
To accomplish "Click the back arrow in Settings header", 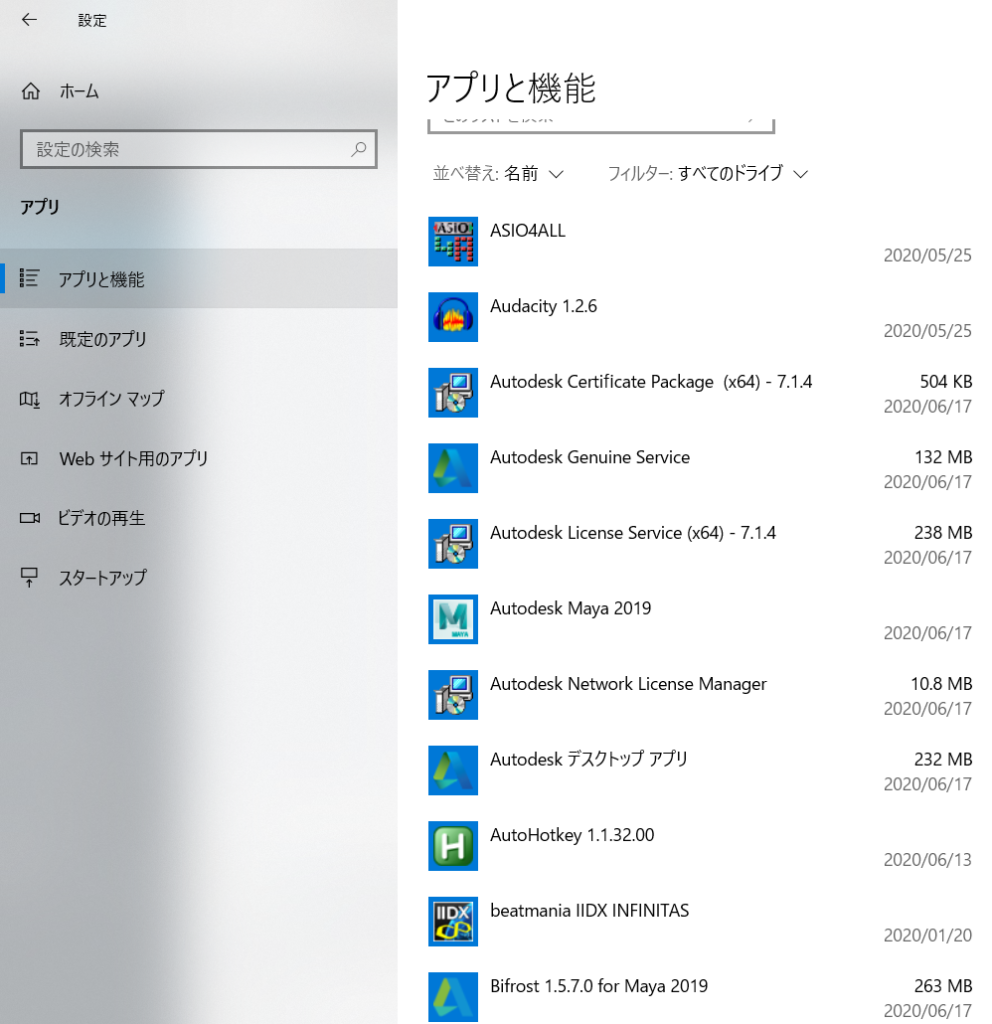I will [29, 20].
